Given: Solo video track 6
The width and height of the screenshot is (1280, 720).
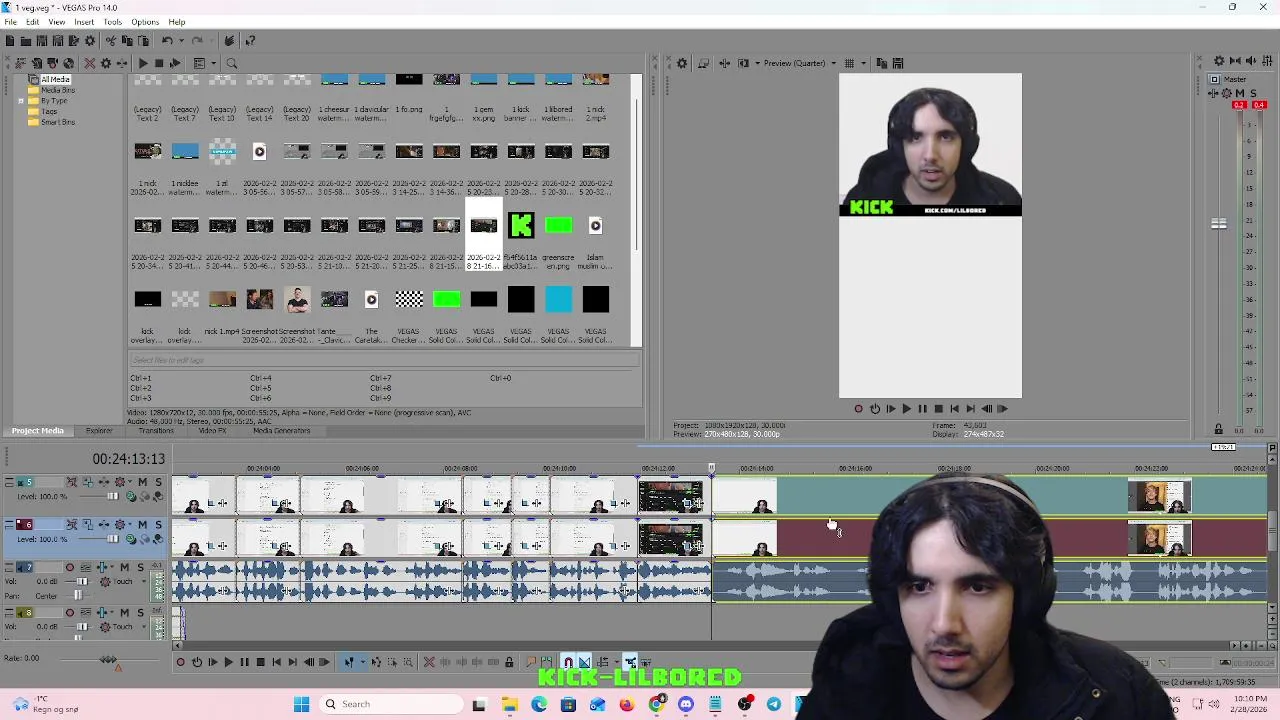Looking at the screenshot, I should [x=158, y=524].
